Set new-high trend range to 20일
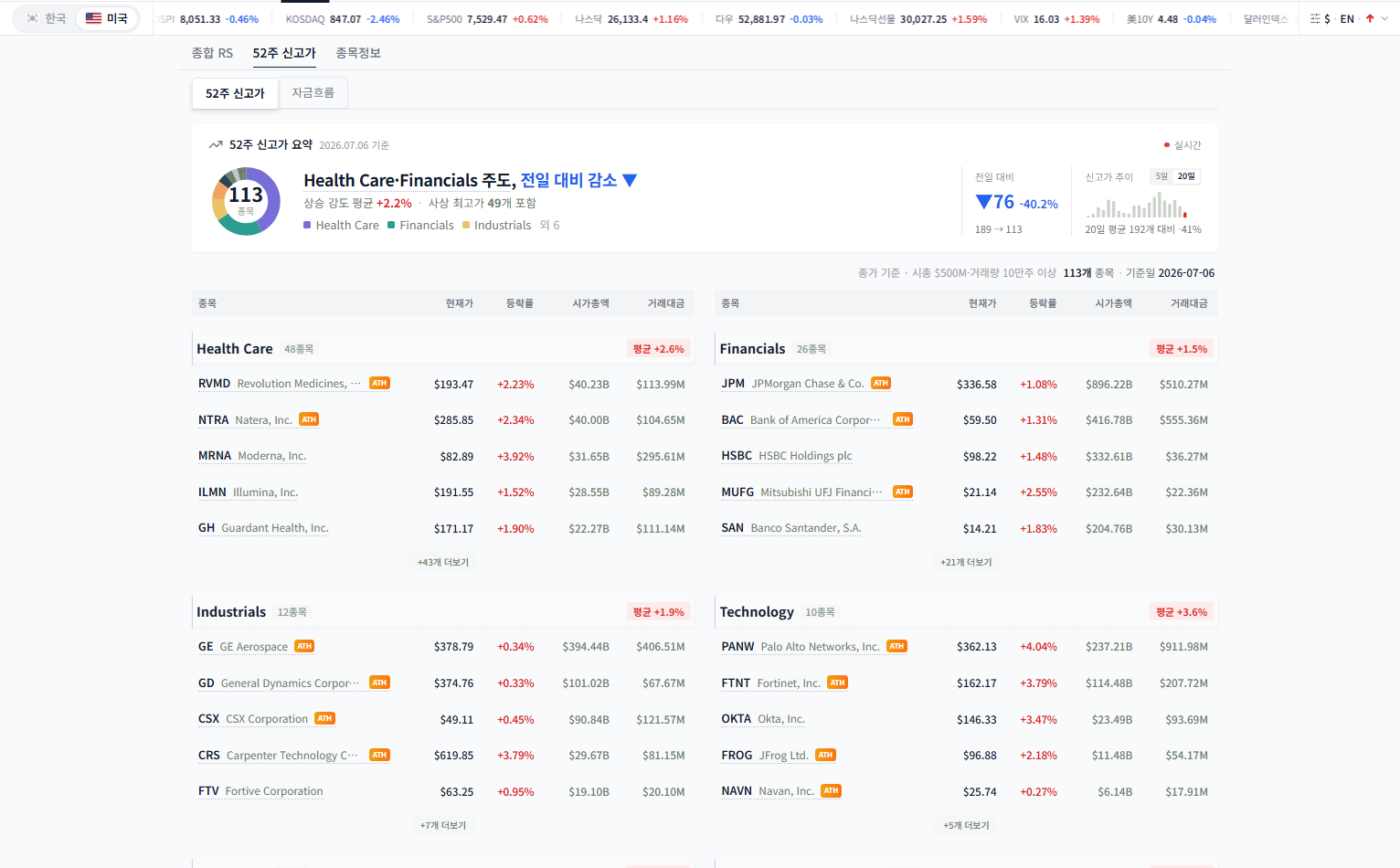 click(1186, 176)
